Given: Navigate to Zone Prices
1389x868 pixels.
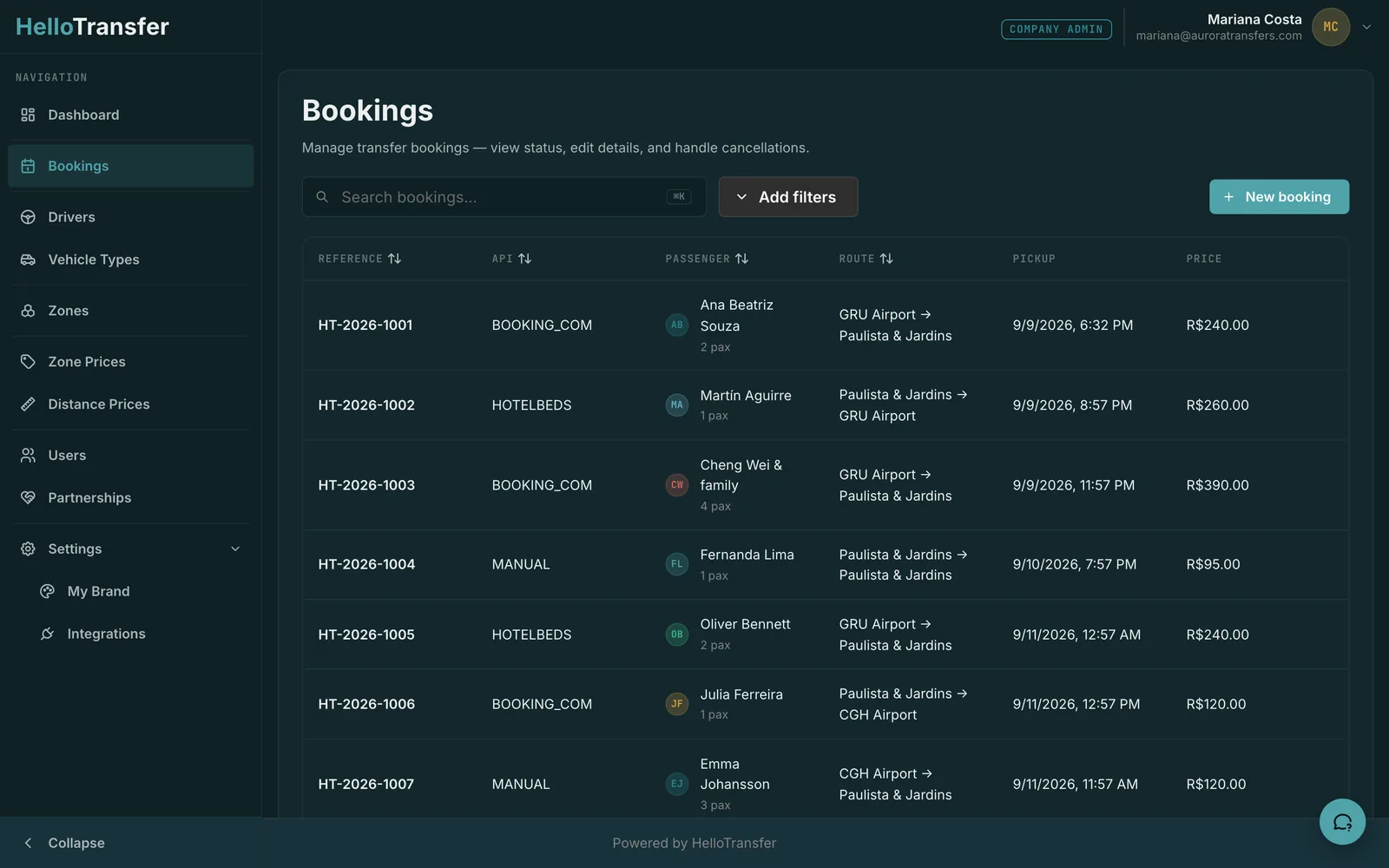Looking at the screenshot, I should pyautogui.click(x=131, y=361).
